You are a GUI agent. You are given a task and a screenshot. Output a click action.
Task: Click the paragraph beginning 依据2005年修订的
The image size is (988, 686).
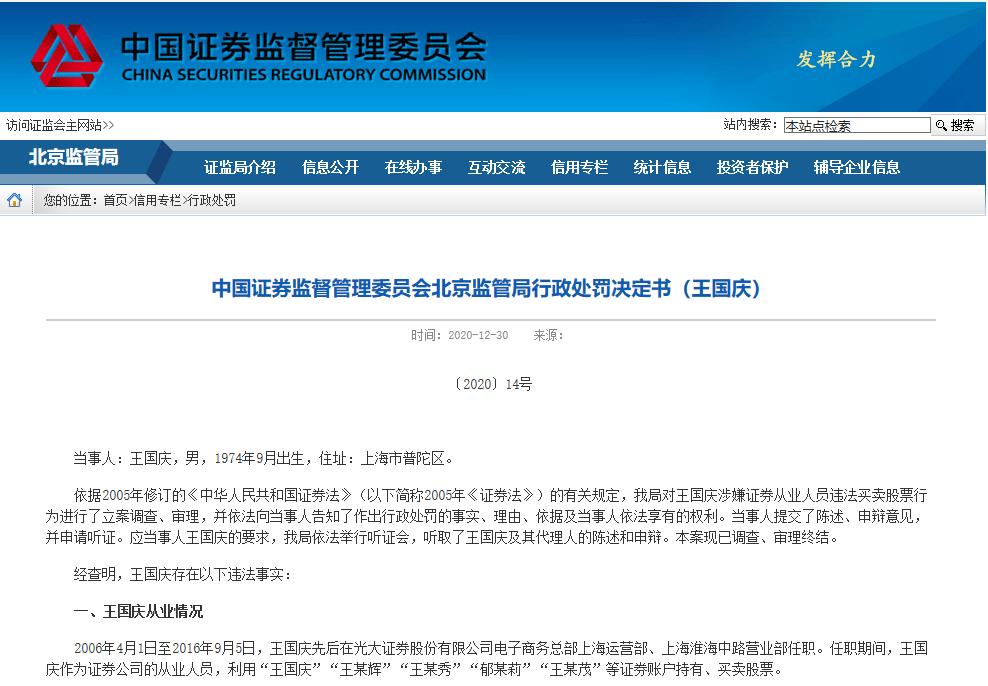(486, 517)
